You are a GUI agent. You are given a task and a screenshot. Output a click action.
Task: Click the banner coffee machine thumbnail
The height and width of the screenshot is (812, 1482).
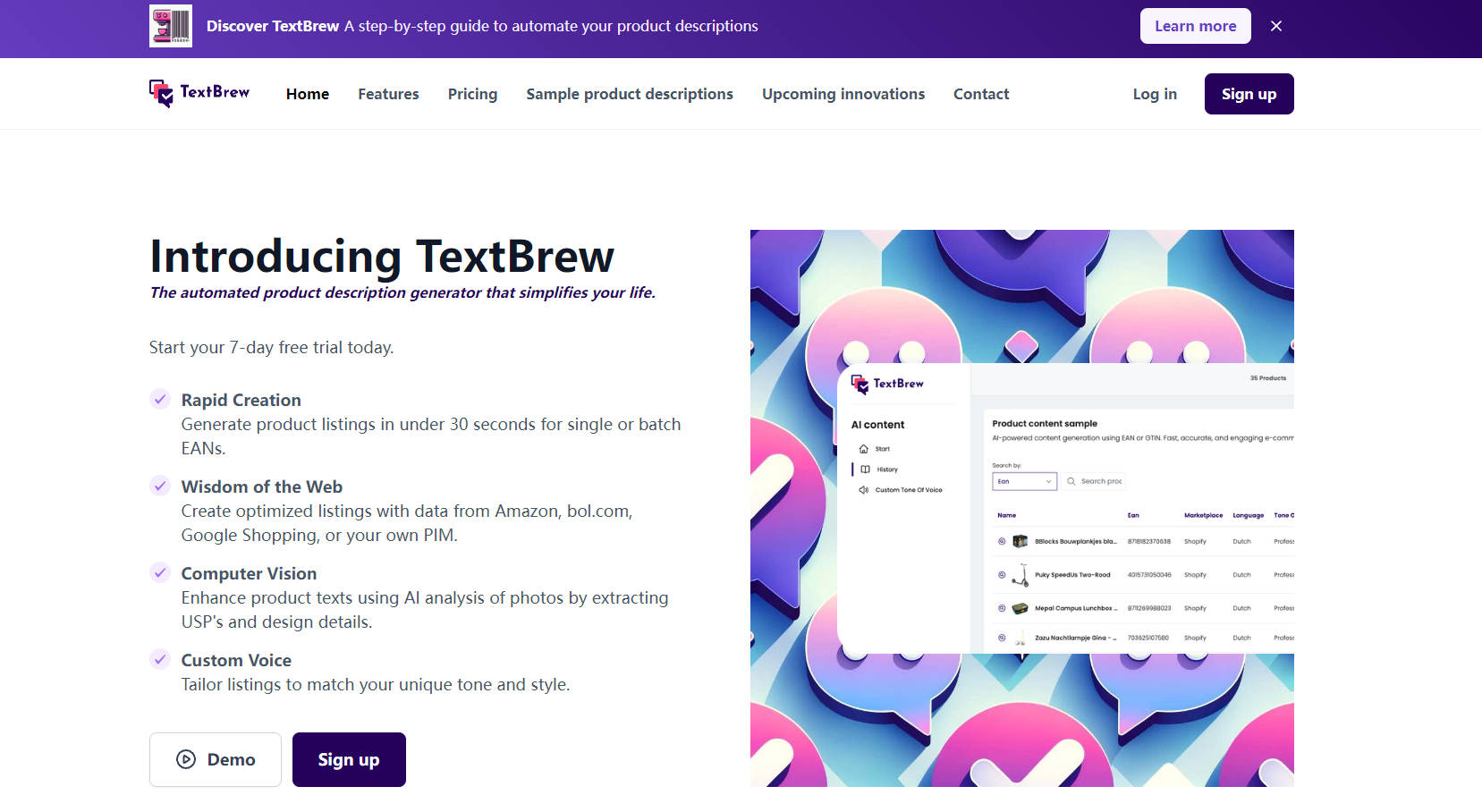pyautogui.click(x=170, y=26)
